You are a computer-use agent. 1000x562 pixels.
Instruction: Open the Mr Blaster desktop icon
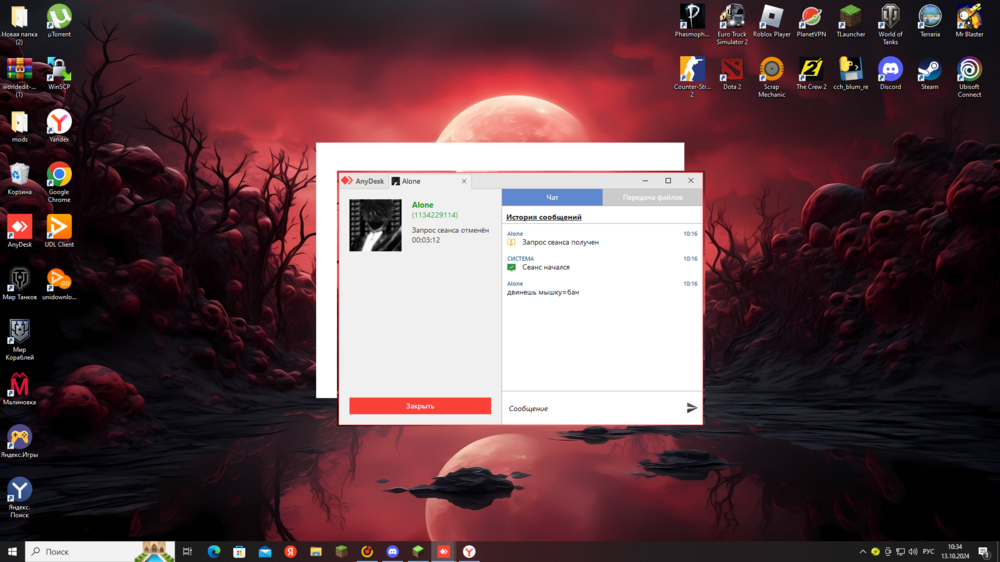click(x=969, y=20)
